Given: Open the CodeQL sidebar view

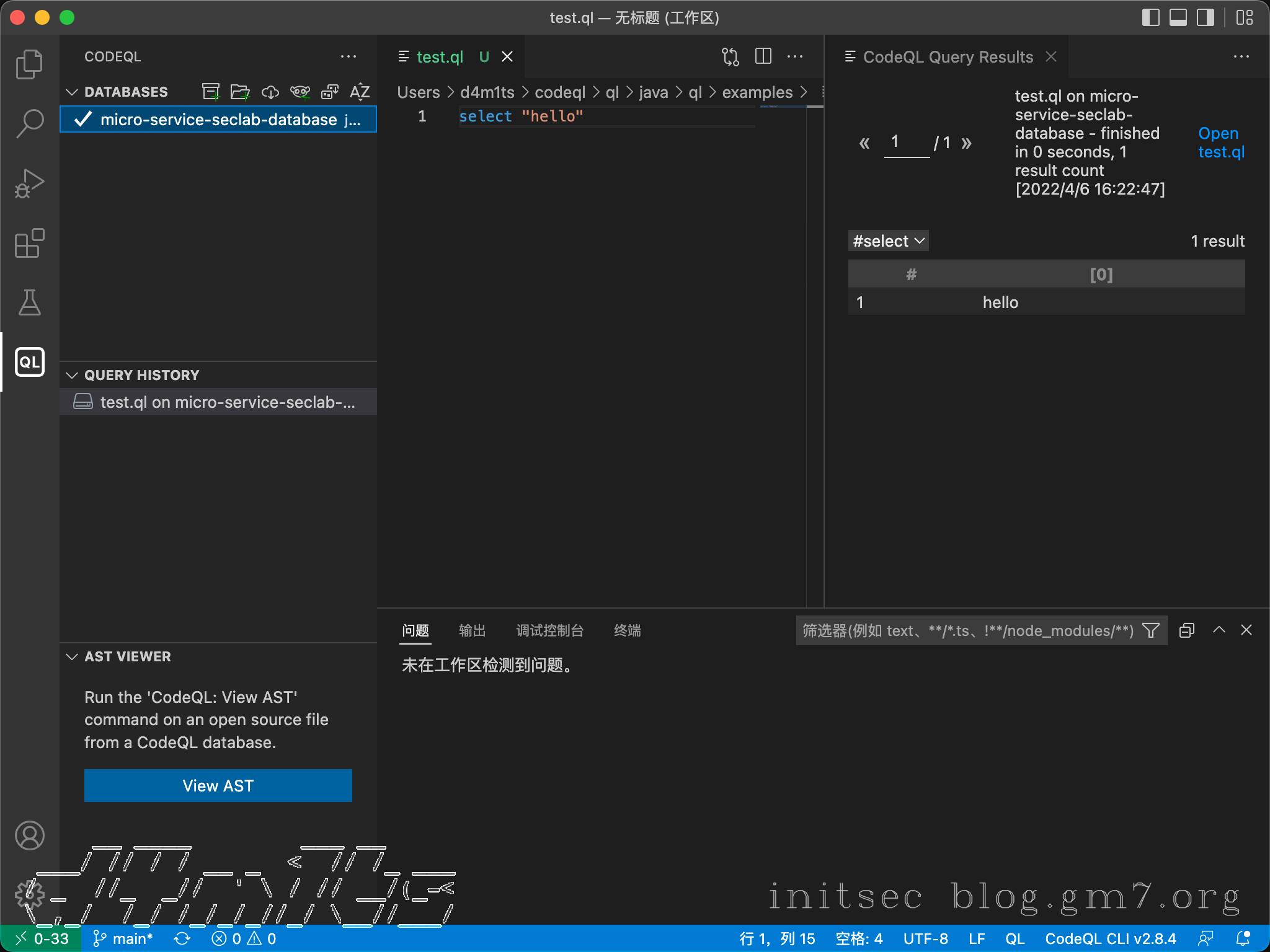Looking at the screenshot, I should [29, 362].
